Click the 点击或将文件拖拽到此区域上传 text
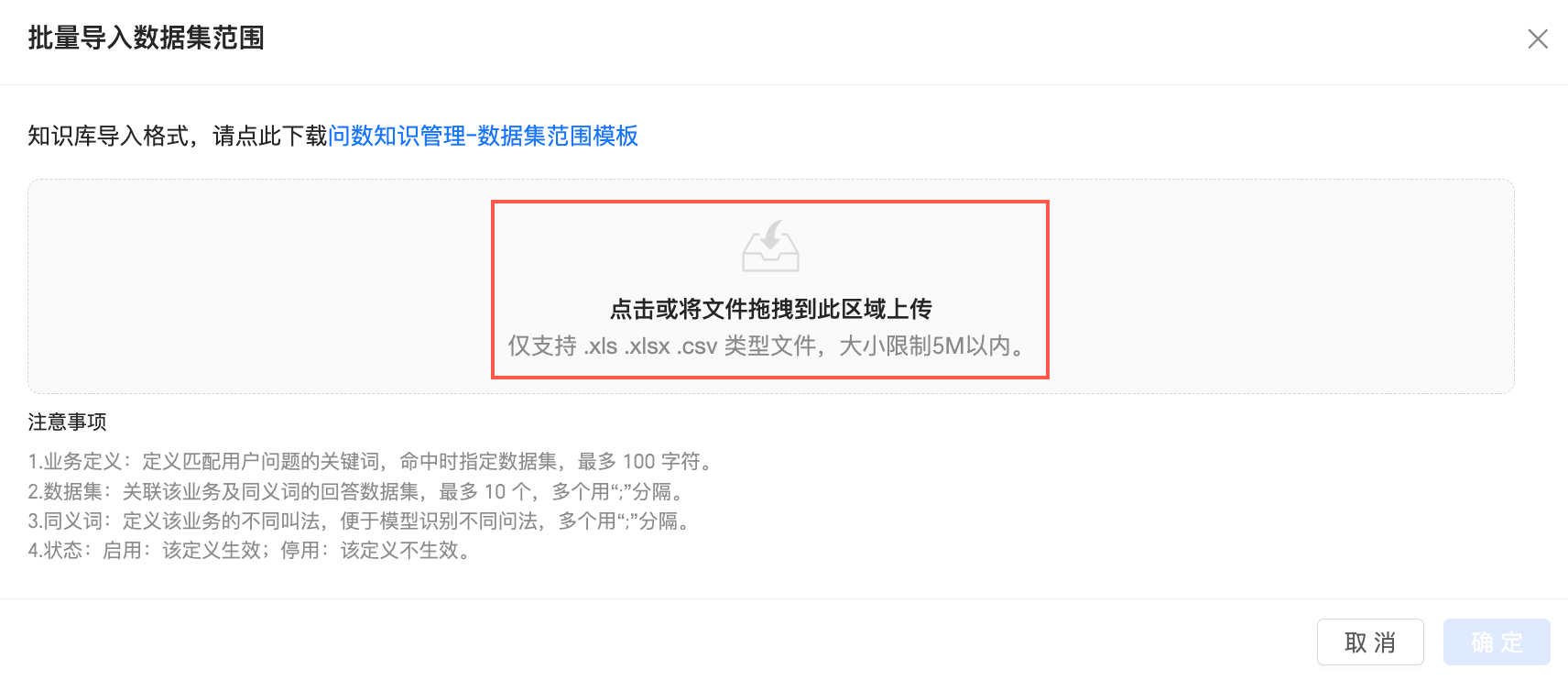 click(770, 309)
